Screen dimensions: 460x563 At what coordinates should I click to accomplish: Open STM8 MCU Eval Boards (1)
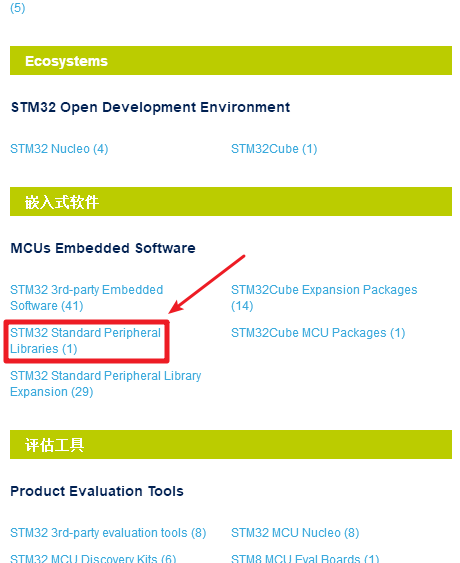(305, 558)
